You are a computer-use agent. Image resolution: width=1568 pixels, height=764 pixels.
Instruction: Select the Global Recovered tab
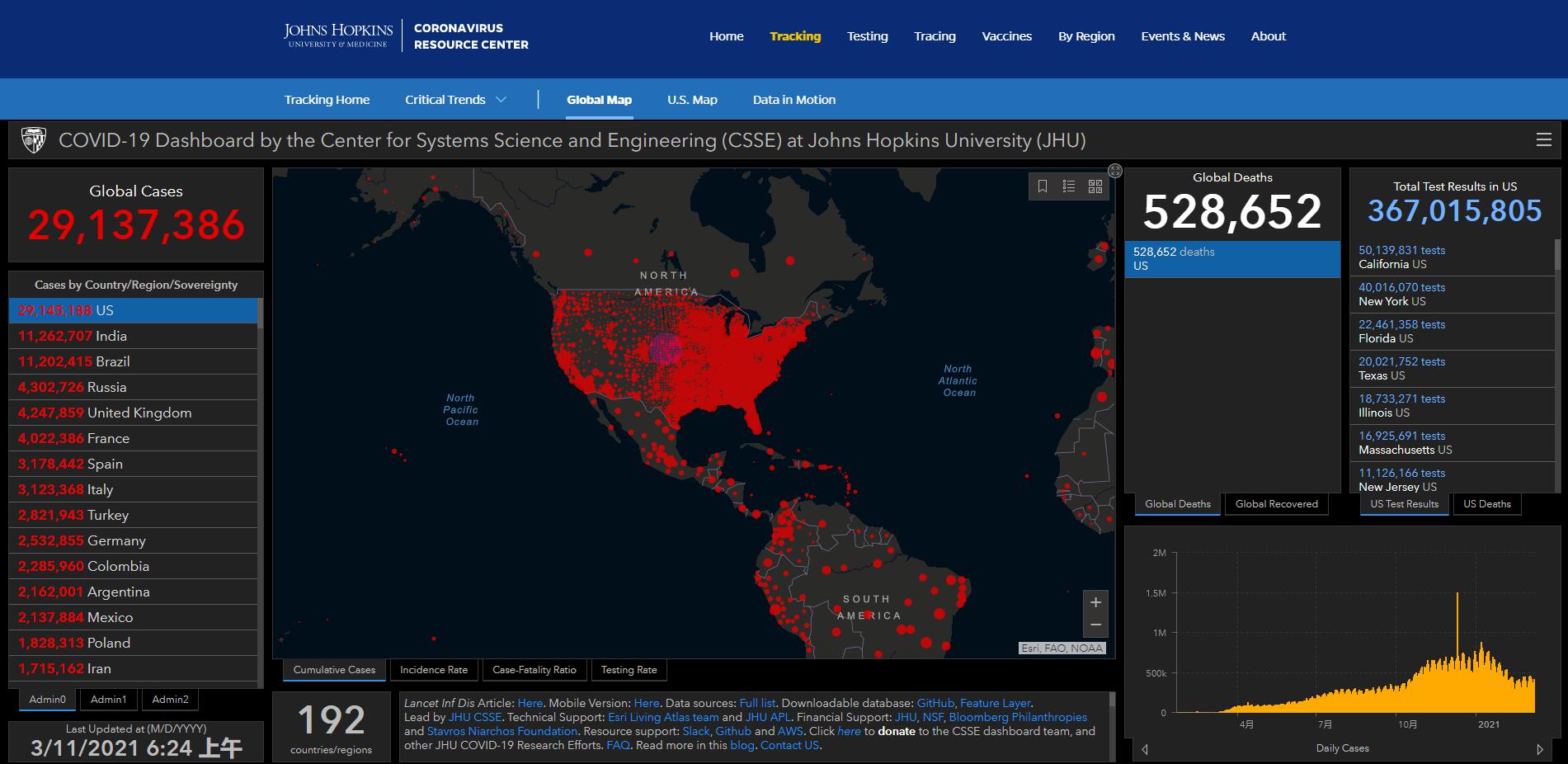(x=1277, y=504)
